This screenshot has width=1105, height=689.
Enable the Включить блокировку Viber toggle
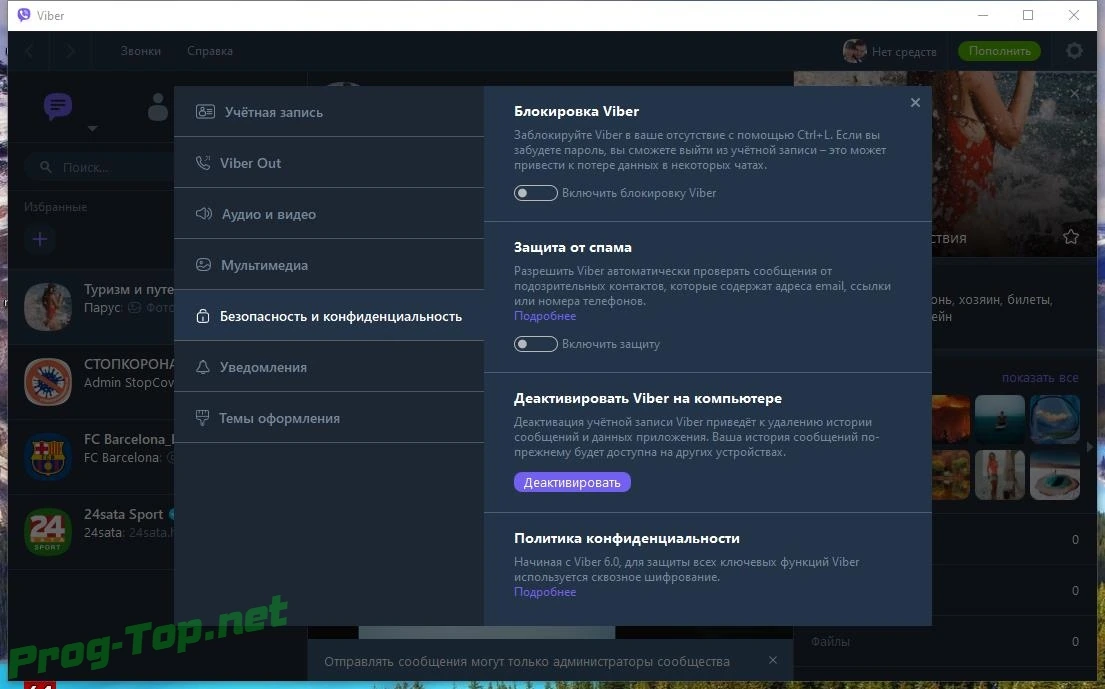point(536,193)
